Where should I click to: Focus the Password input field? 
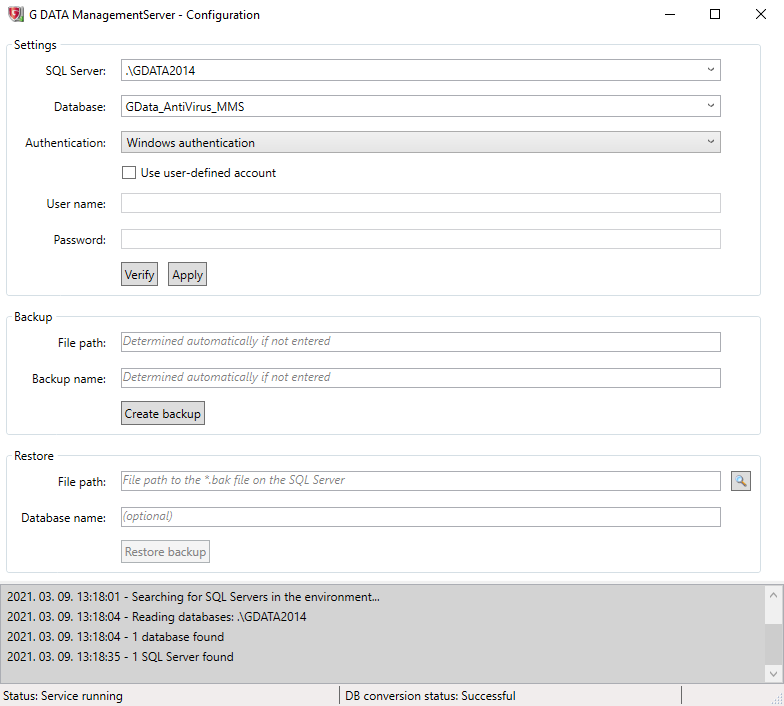click(420, 239)
